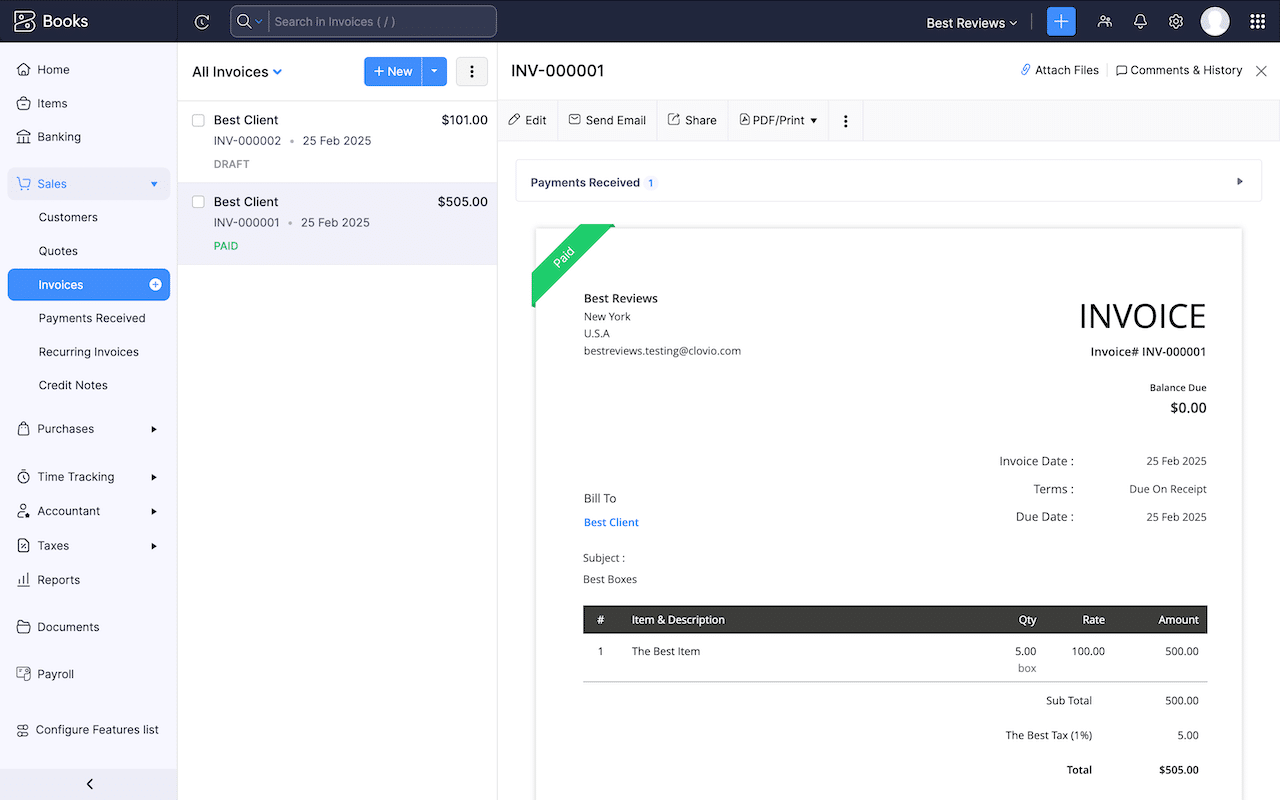1280x800 pixels.
Task: Click the Edit button for INV-000001
Action: click(x=527, y=120)
